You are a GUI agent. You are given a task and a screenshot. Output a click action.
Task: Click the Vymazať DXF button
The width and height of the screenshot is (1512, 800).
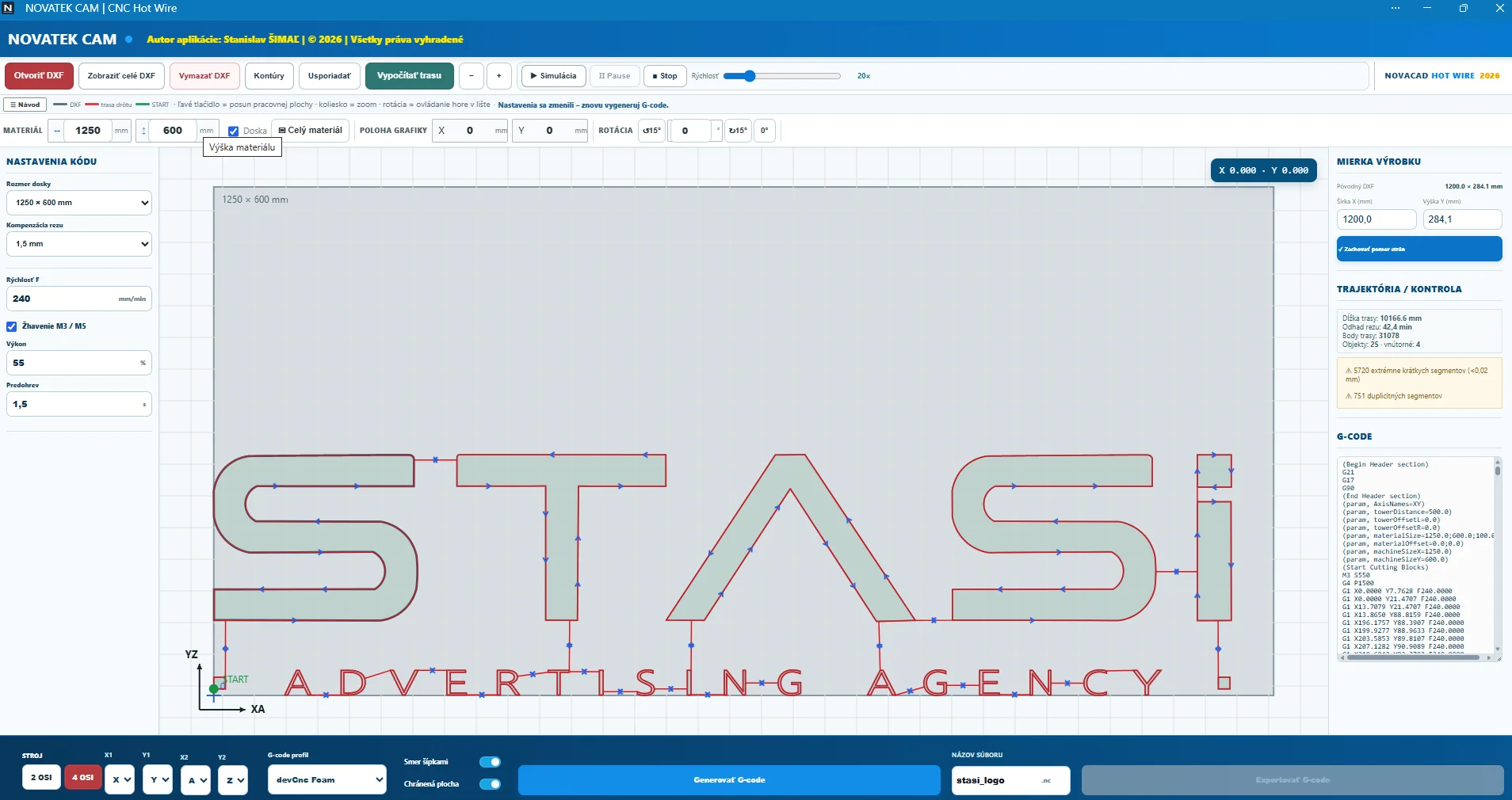click(204, 76)
